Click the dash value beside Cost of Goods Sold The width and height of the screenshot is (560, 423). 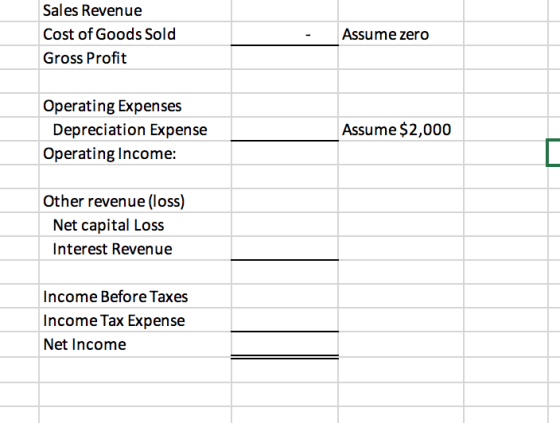point(285,34)
